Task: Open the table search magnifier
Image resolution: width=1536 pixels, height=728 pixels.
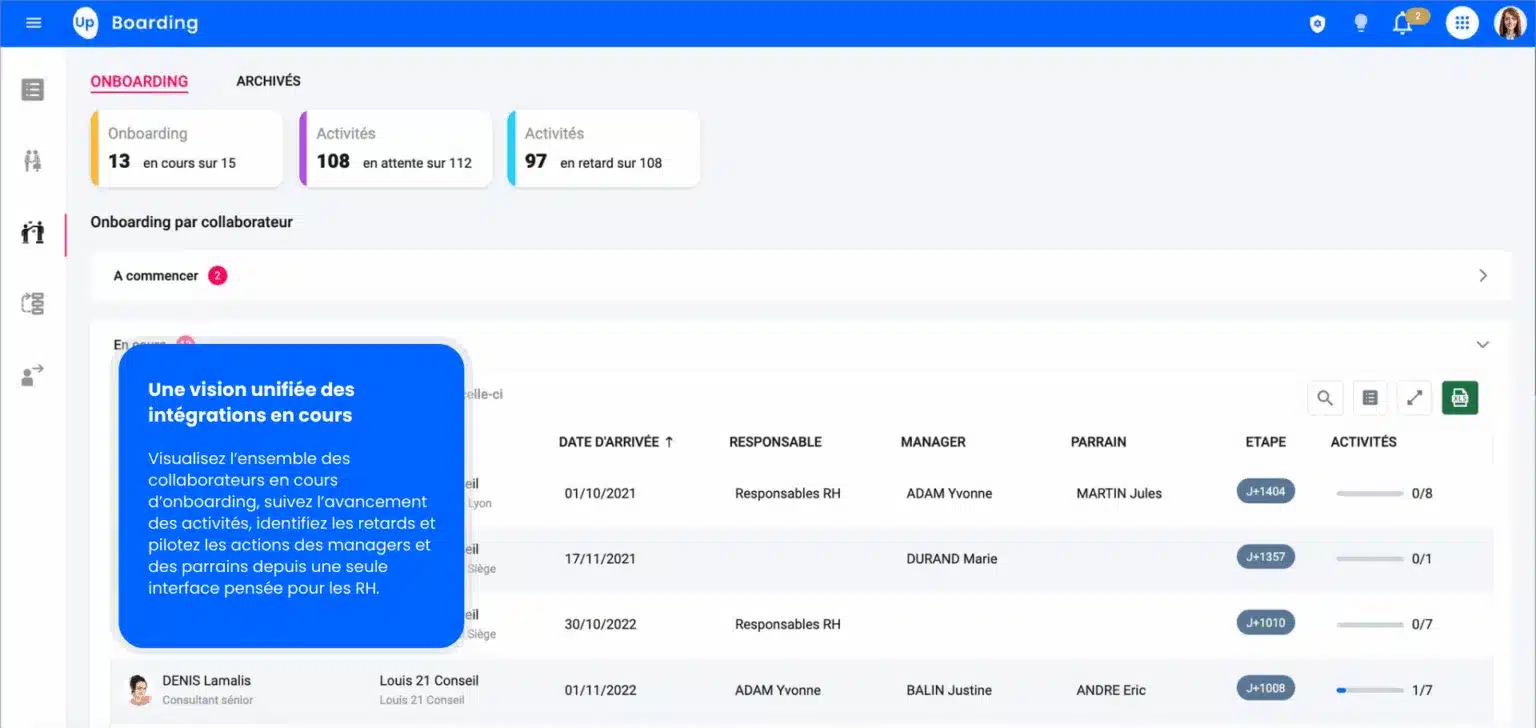Action: click(1324, 397)
